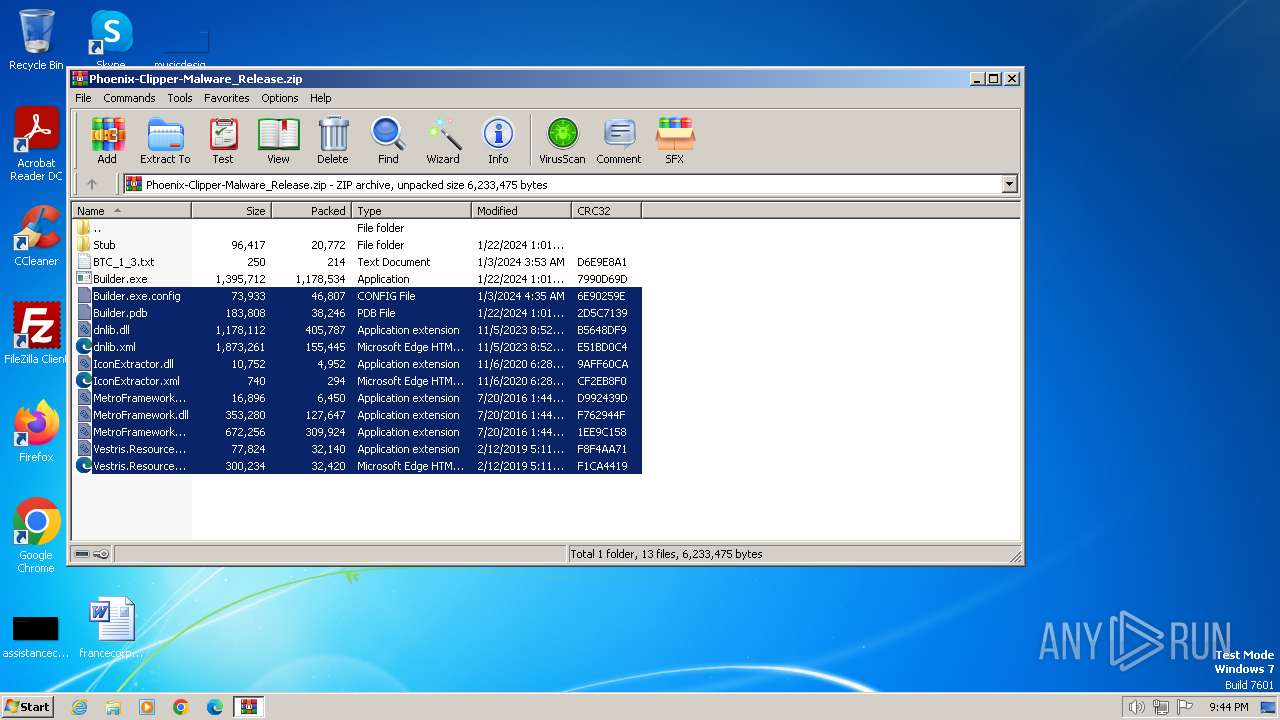Open Acrobat Reader DC desktop icon
This screenshot has height=720, width=1280.
pyautogui.click(x=36, y=144)
